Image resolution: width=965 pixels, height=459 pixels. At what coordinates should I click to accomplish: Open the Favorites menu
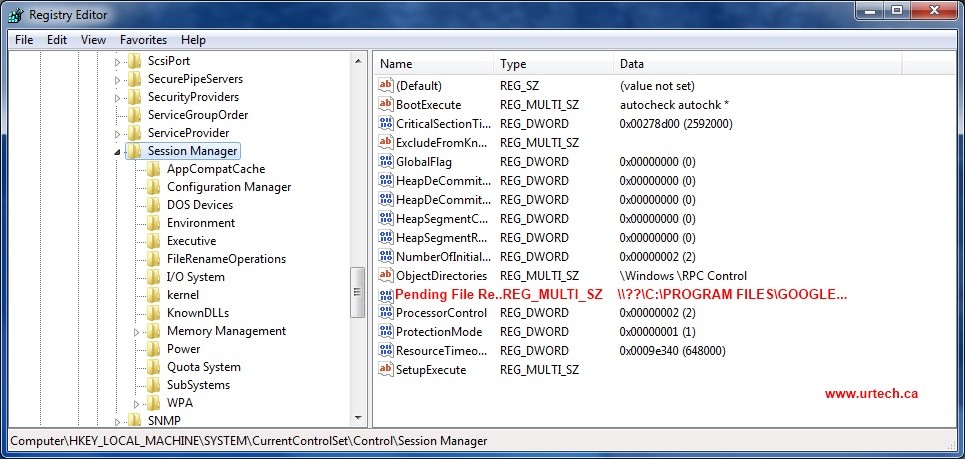(x=143, y=40)
